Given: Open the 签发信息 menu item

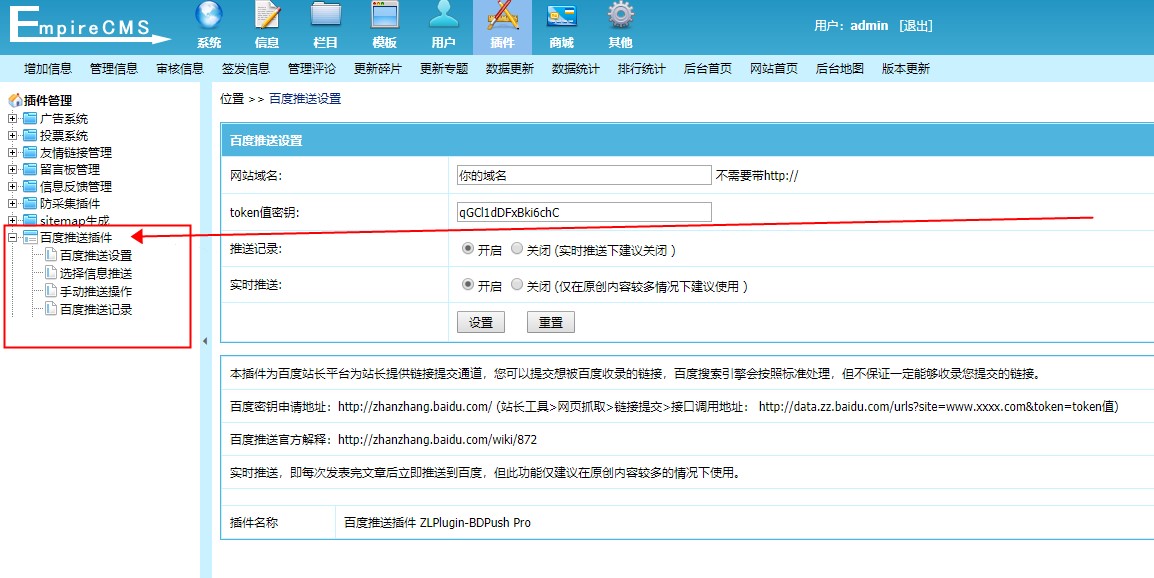Looking at the screenshot, I should (246, 68).
